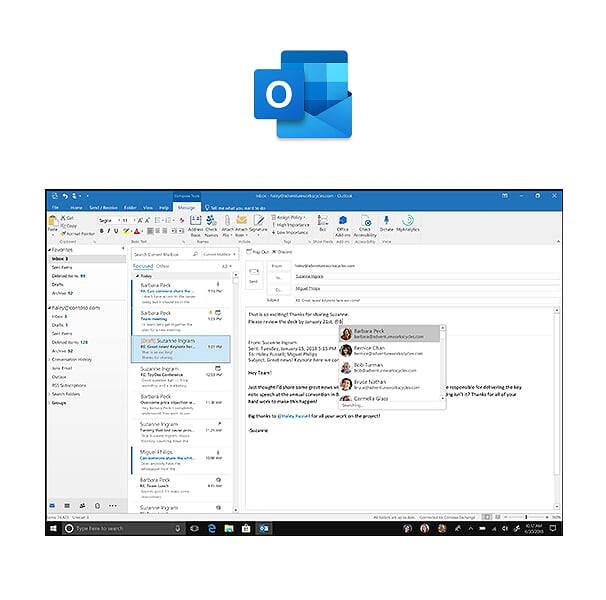Click Discard to delete the draft
The width and height of the screenshot is (606, 600).
tap(282, 252)
